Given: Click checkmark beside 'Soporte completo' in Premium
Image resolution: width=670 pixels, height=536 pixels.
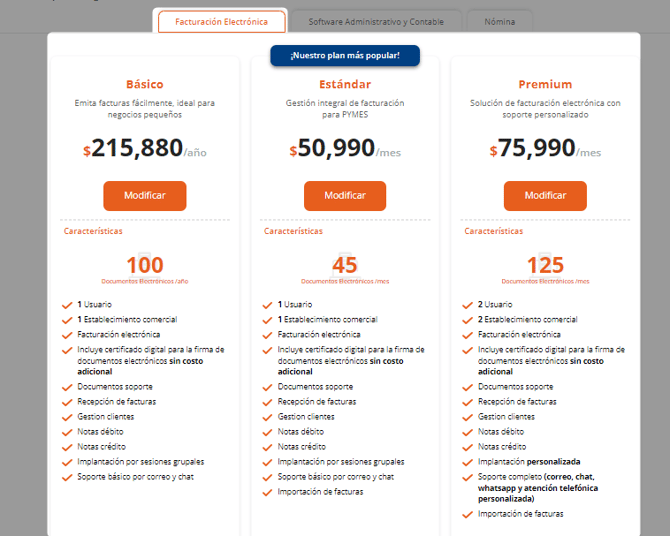Looking at the screenshot, I should [467, 477].
